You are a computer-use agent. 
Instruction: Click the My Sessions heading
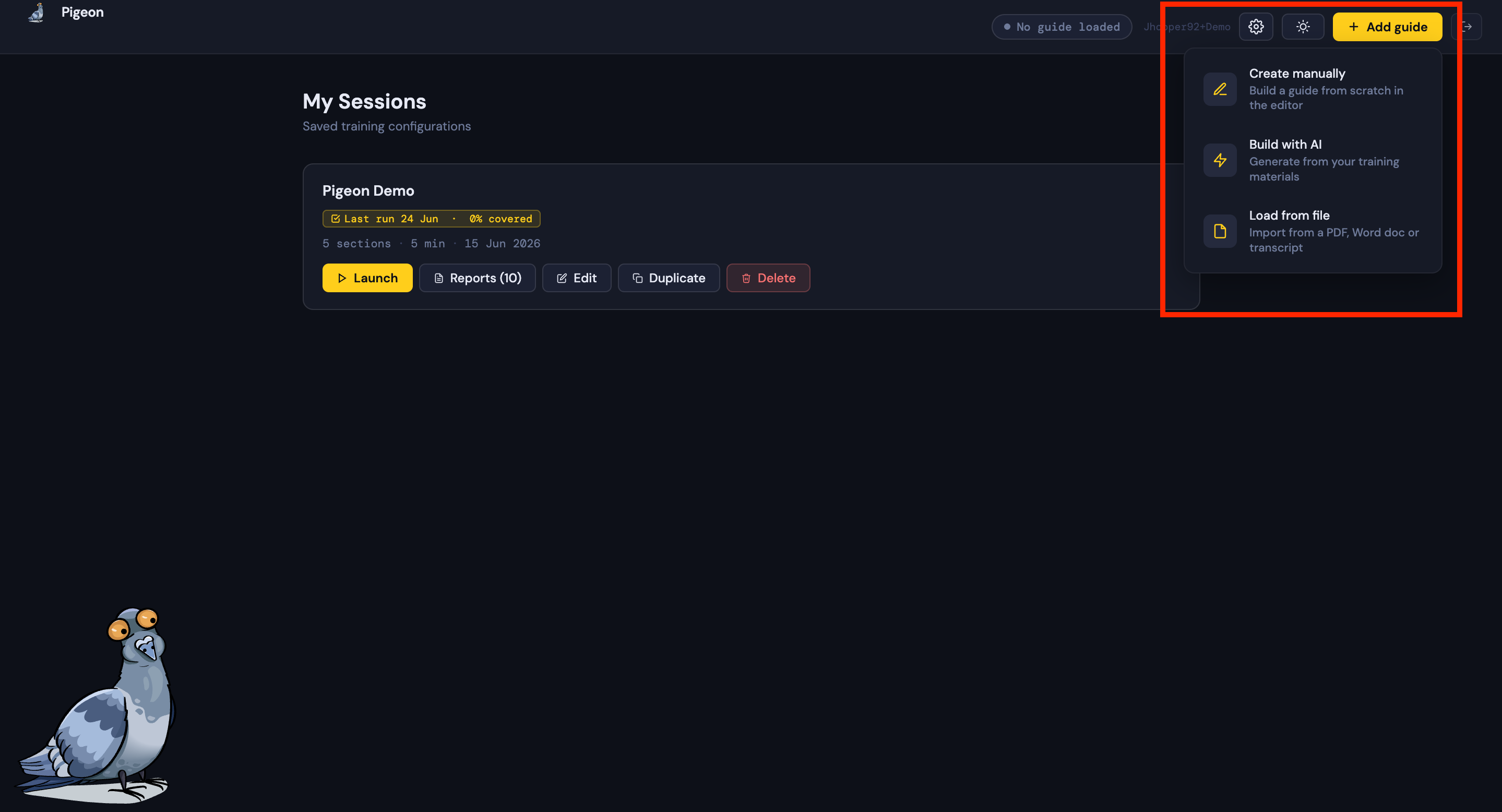tap(364, 101)
